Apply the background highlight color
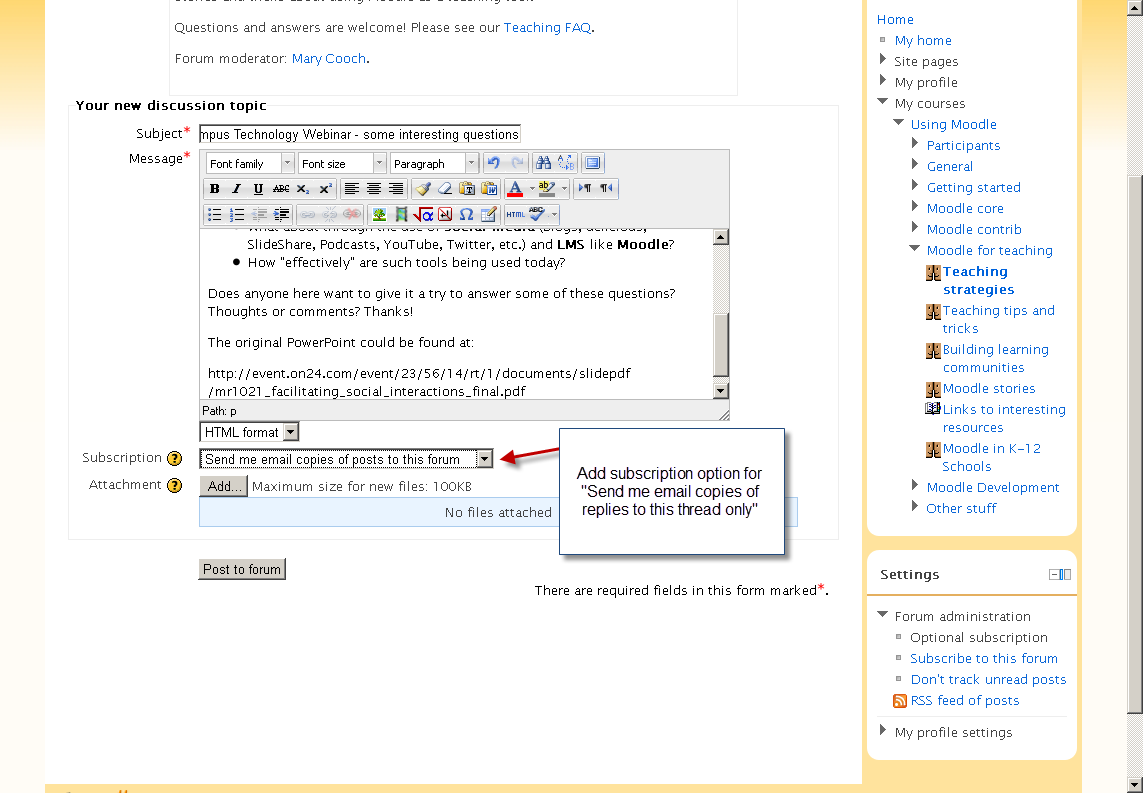This screenshot has width=1143, height=793. 547,189
